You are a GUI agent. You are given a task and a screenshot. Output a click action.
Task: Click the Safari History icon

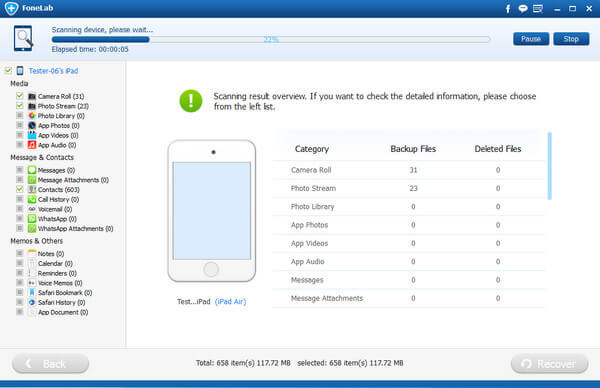tap(32, 302)
